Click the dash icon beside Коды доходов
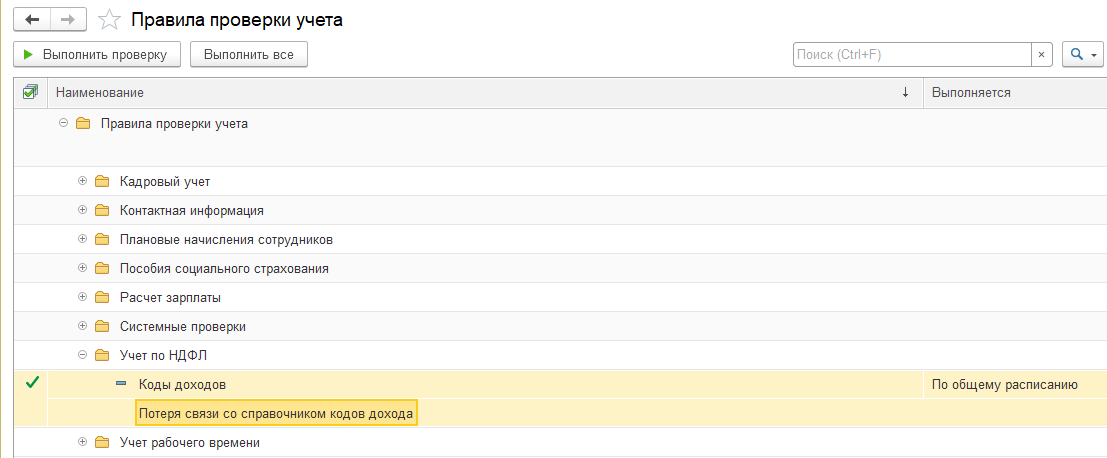This screenshot has height=458, width=1107. coord(121,384)
